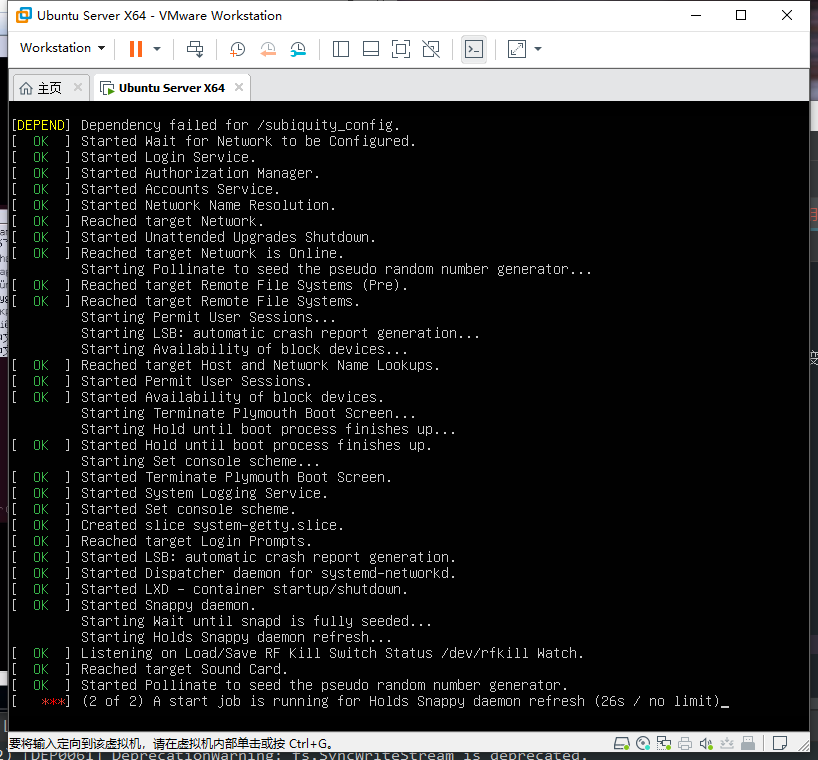Click the home icon on 主页 tab

(26, 88)
